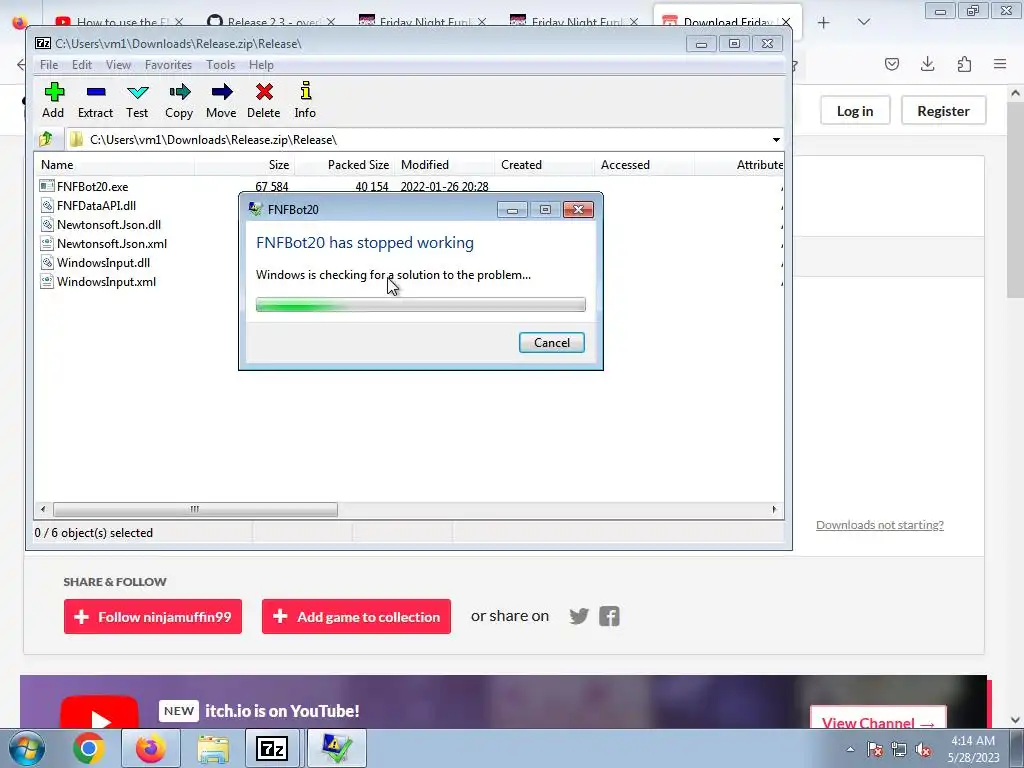The height and width of the screenshot is (768, 1024).
Task: Sort by Modified column header
Action: point(444,165)
